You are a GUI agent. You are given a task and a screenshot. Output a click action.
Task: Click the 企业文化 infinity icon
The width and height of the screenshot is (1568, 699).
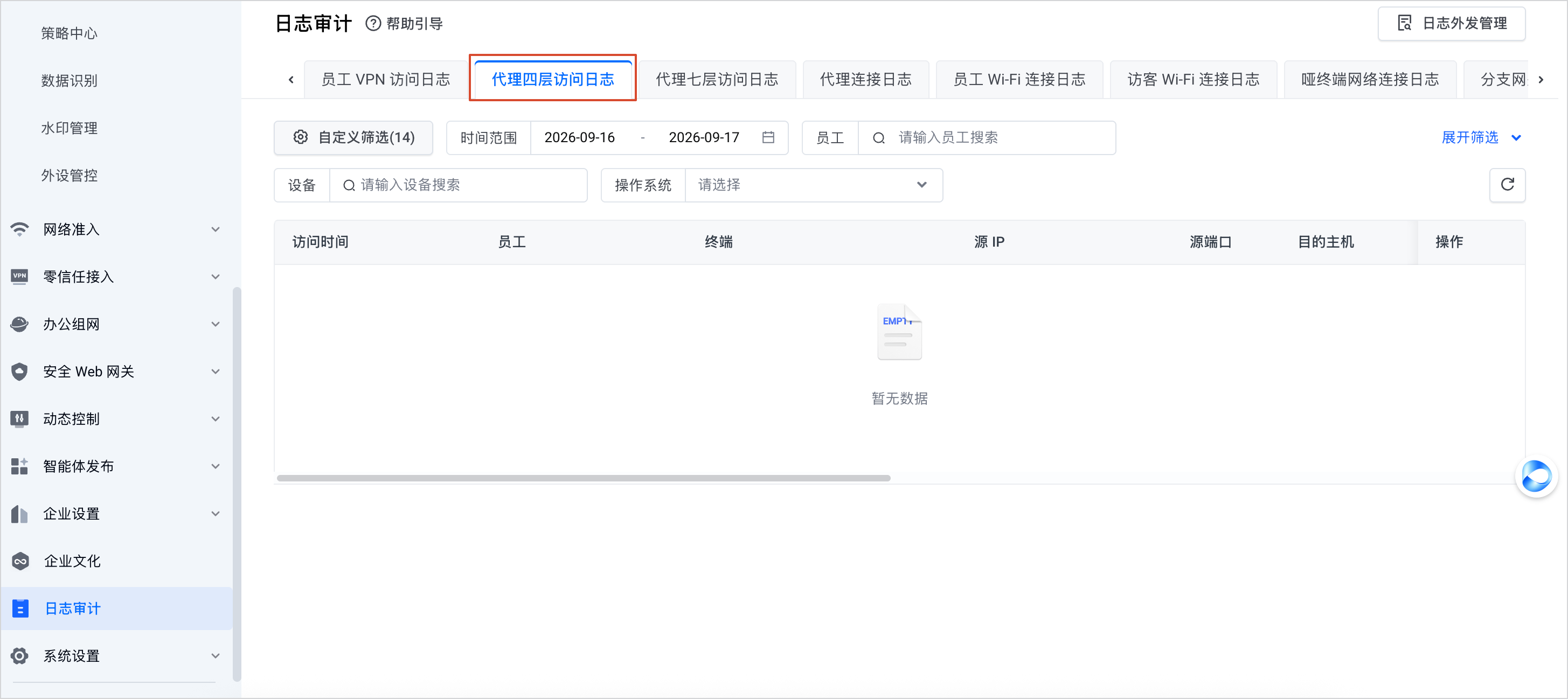(x=20, y=561)
